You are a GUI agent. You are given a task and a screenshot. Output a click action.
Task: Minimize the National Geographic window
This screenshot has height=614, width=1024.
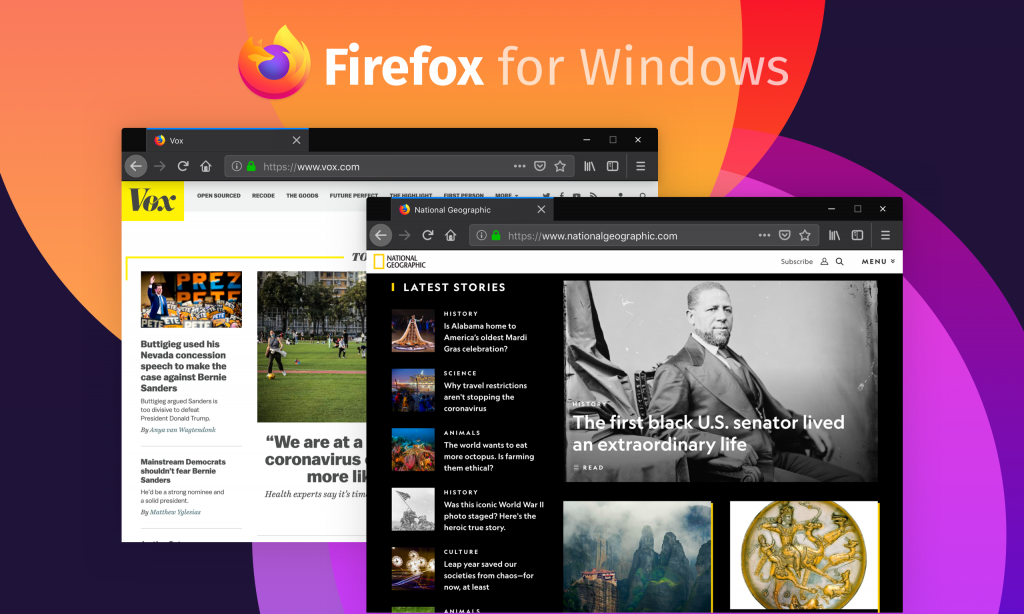pos(831,209)
